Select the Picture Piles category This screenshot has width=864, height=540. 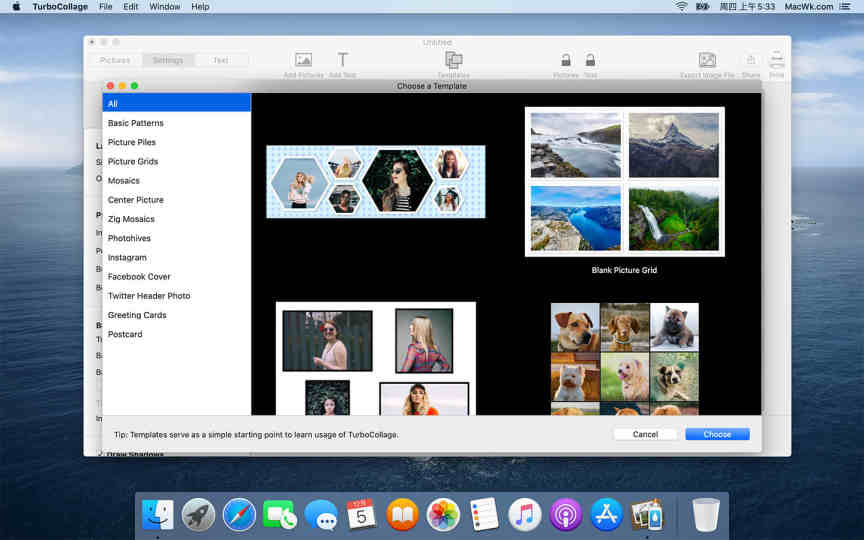coord(176,142)
